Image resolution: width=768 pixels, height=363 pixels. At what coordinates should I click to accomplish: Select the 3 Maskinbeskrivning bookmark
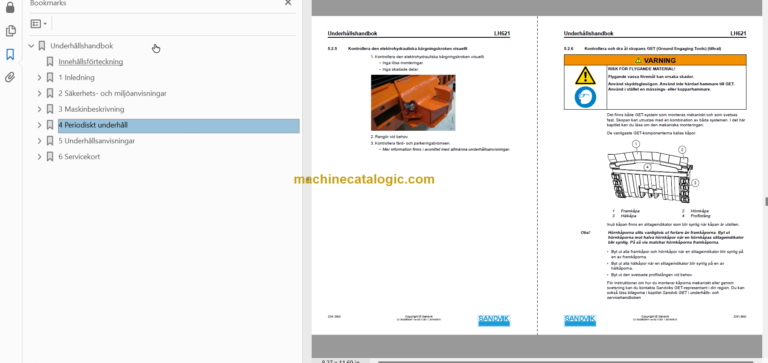[91, 109]
